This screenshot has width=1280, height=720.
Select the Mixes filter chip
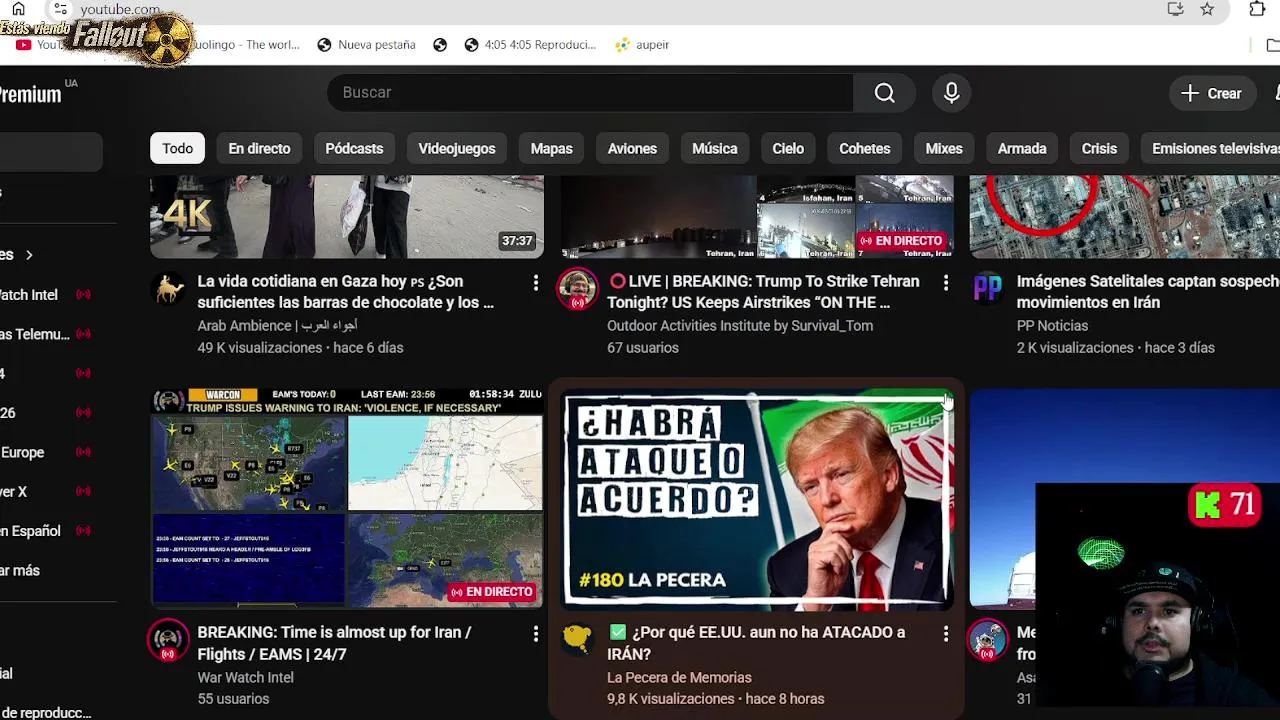(943, 148)
